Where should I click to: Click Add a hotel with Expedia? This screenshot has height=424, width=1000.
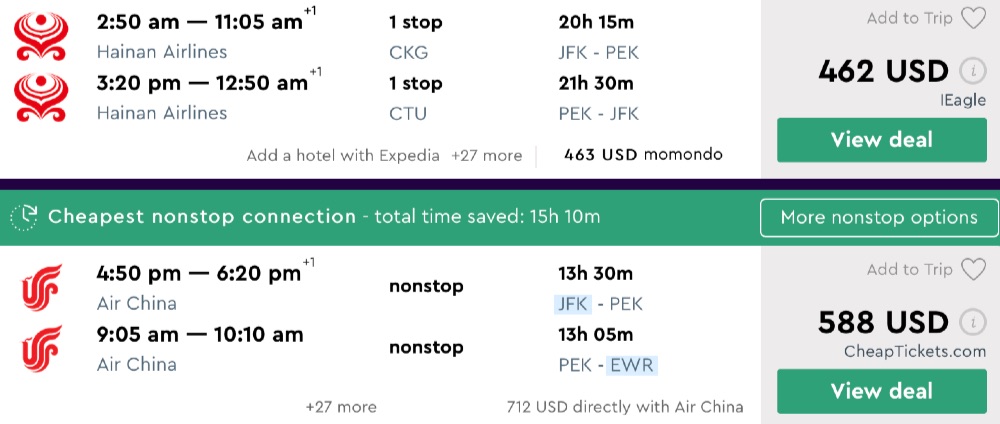pos(345,155)
